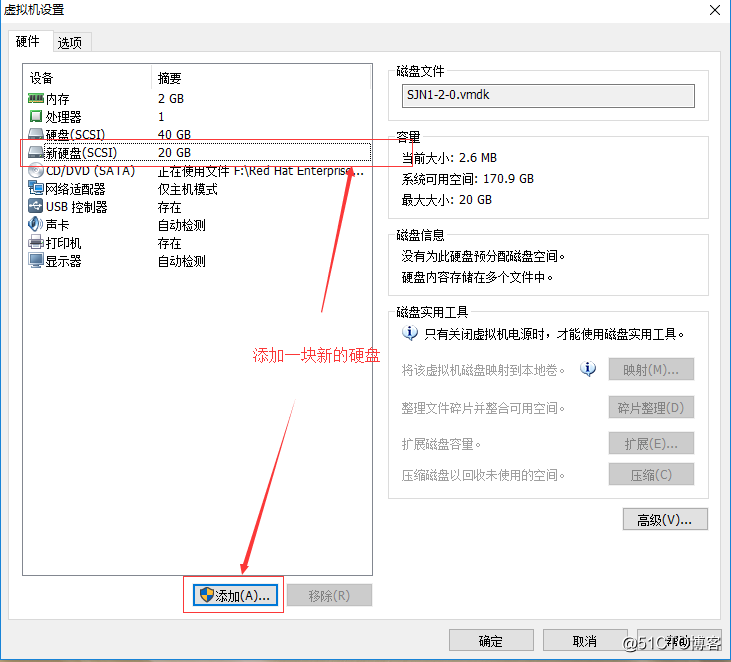731x662 pixels.
Task: Select the 内存 row label
Action: coord(58,99)
